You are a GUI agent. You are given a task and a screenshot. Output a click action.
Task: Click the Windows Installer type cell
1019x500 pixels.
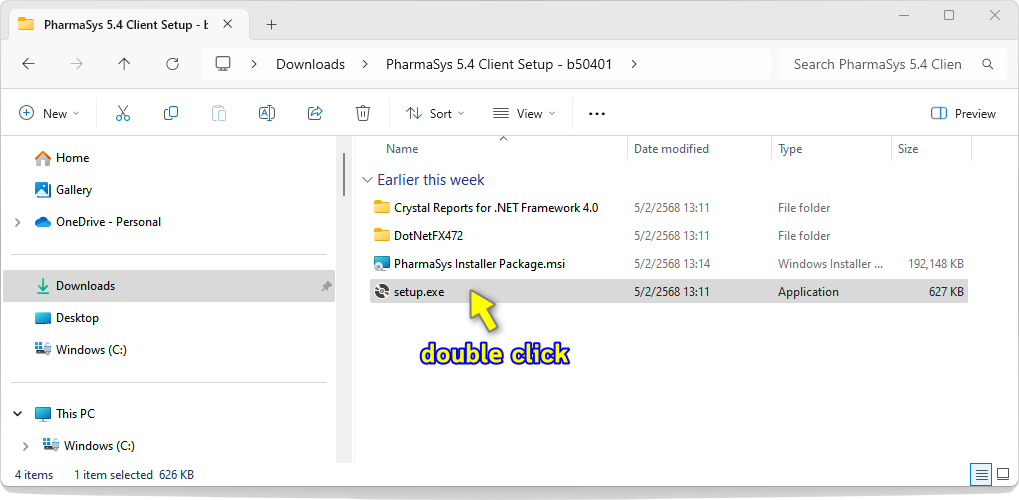(831, 264)
